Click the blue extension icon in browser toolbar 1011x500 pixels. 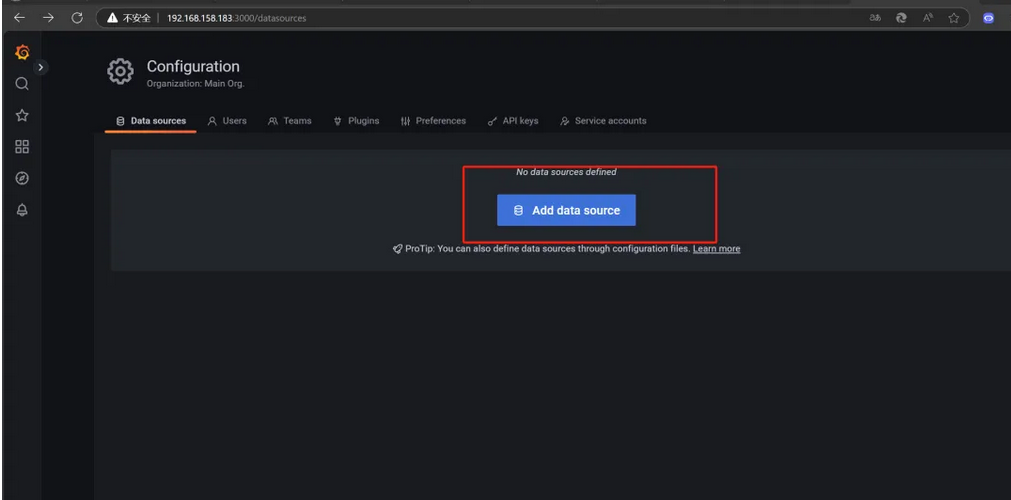point(988,18)
